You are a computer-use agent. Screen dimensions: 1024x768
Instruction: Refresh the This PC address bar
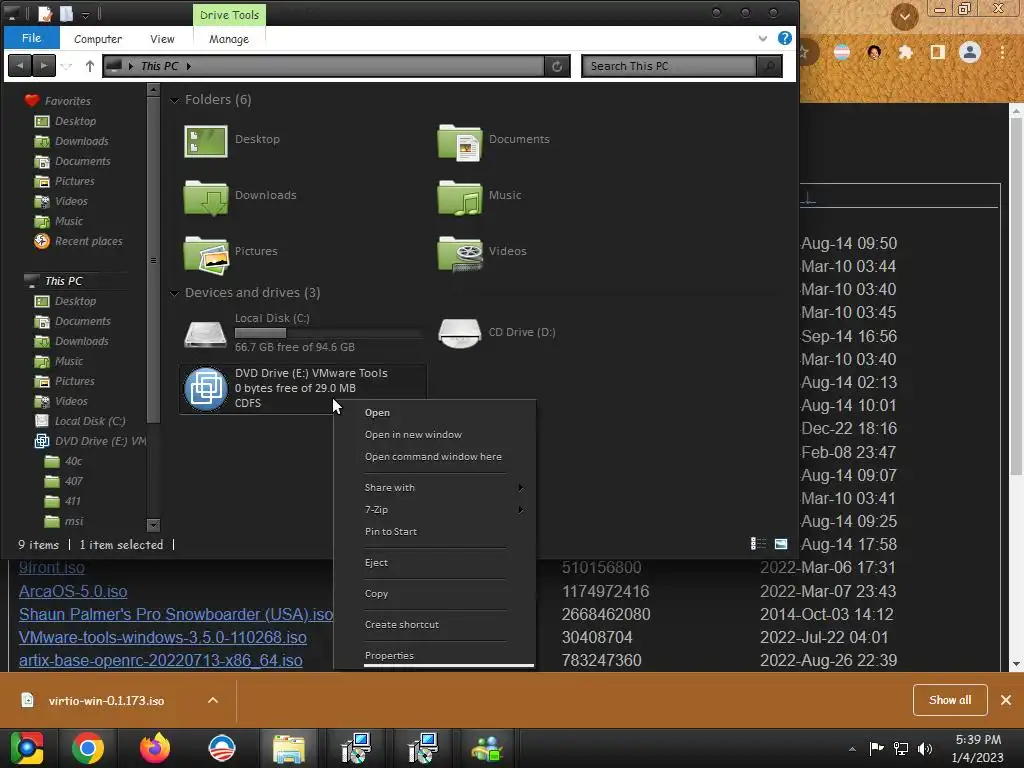tap(557, 66)
